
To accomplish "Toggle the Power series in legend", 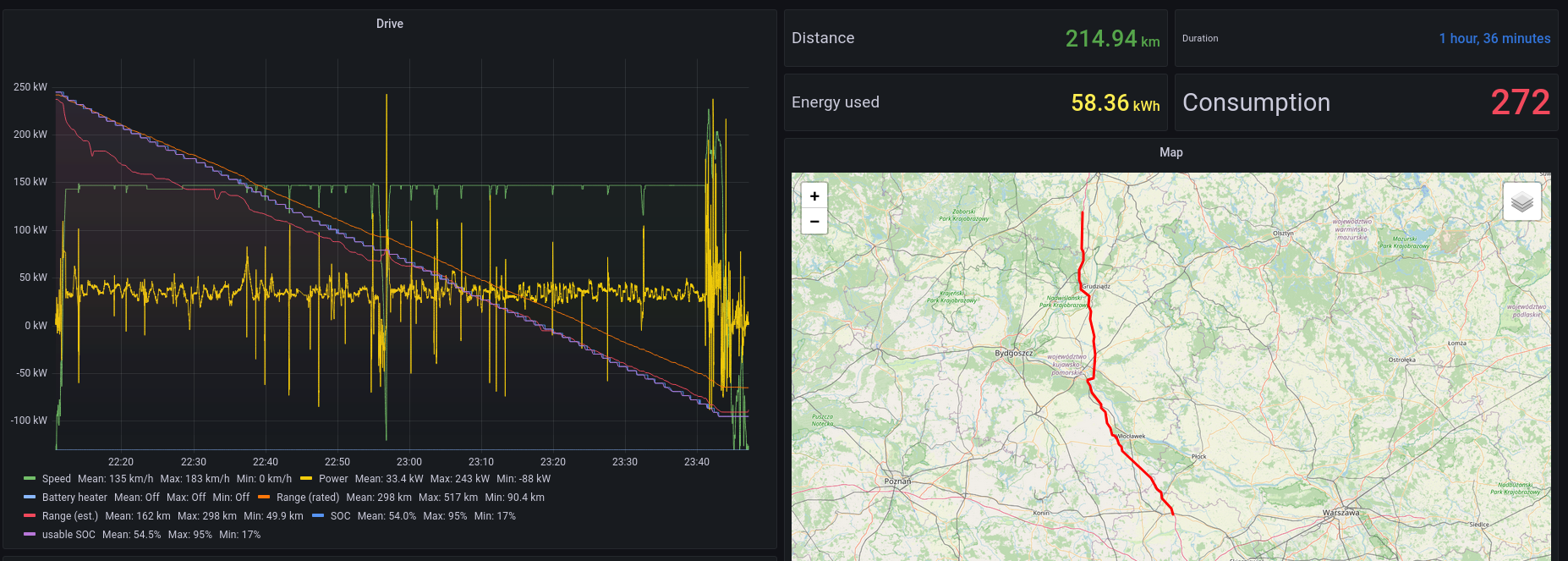I will [x=333, y=479].
